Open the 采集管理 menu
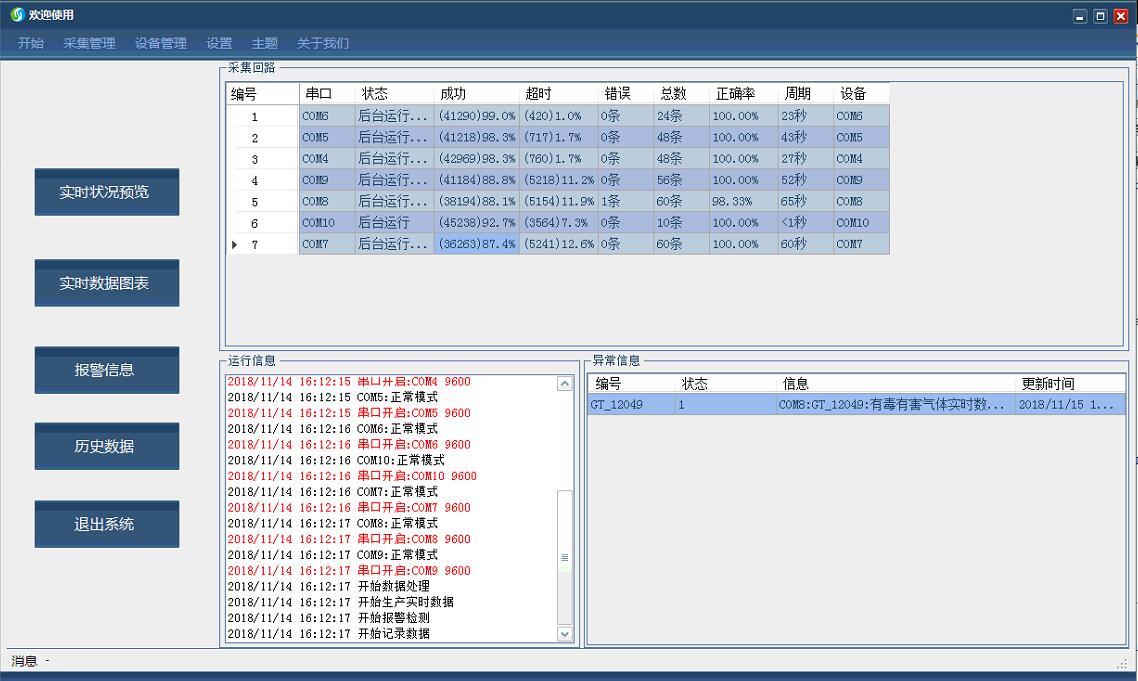Image resolution: width=1138 pixels, height=681 pixels. click(x=90, y=43)
